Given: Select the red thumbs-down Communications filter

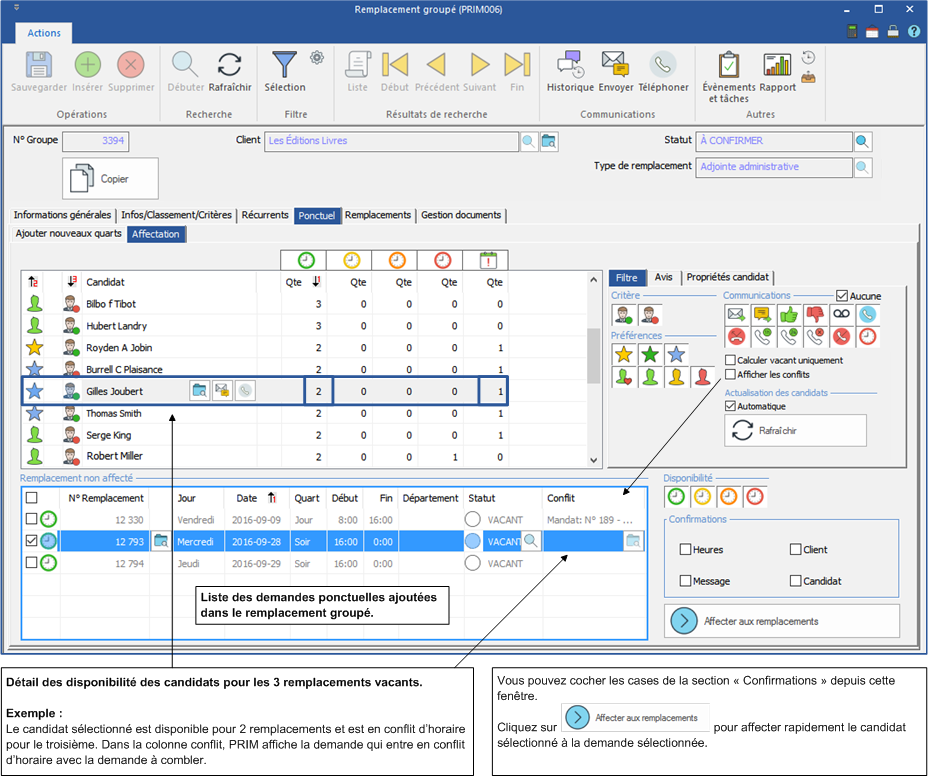Looking at the screenshot, I should pos(815,314).
